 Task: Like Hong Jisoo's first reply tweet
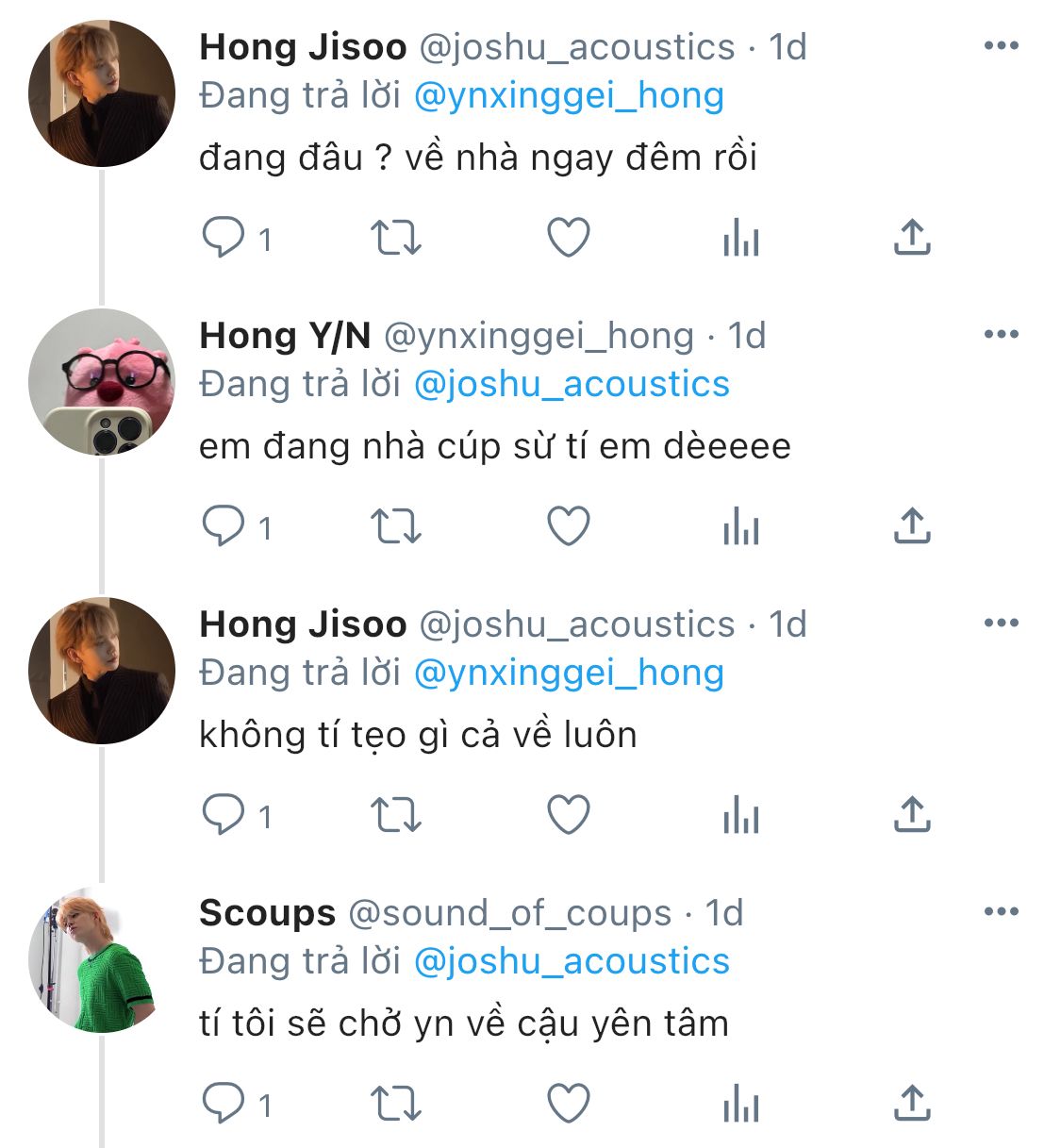pyautogui.click(x=569, y=238)
